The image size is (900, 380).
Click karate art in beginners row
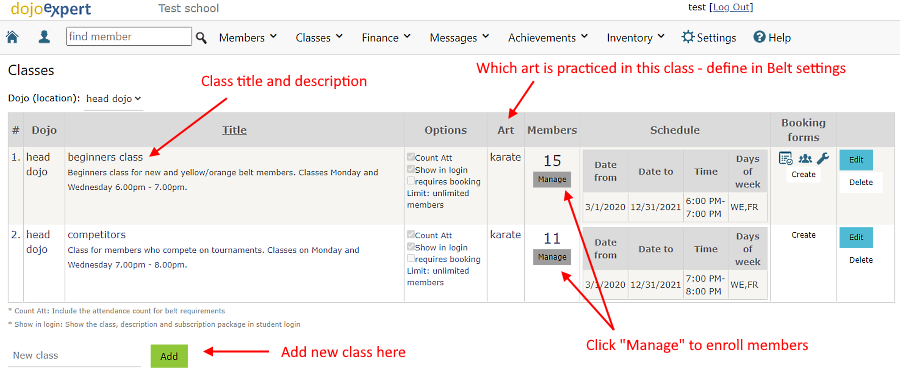[505, 157]
